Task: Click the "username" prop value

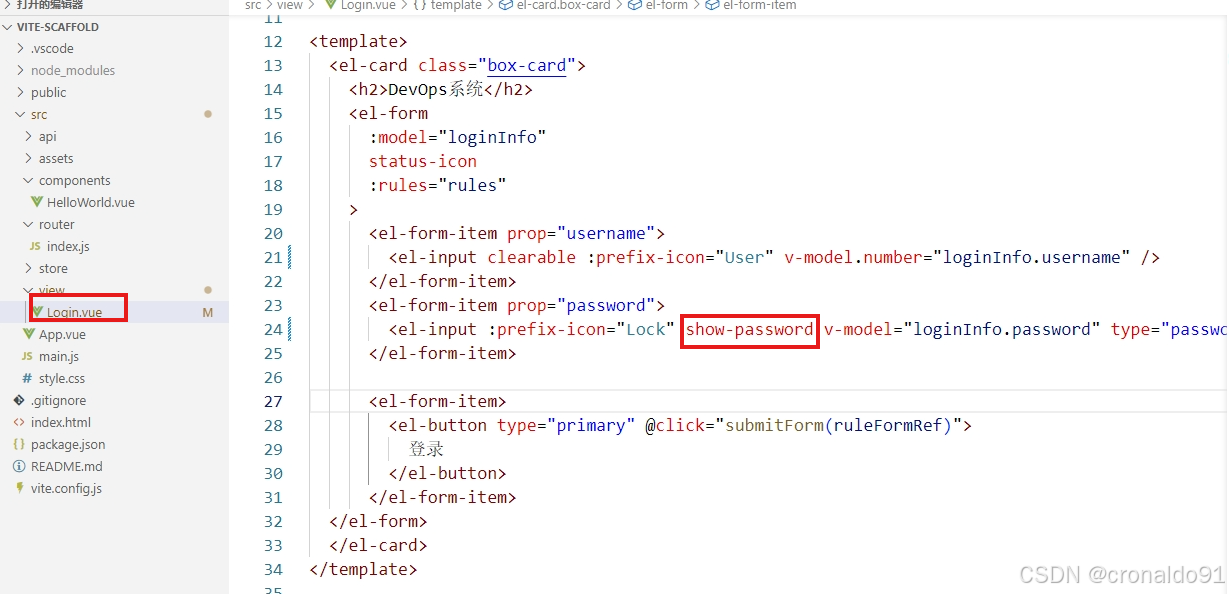Action: point(606,233)
